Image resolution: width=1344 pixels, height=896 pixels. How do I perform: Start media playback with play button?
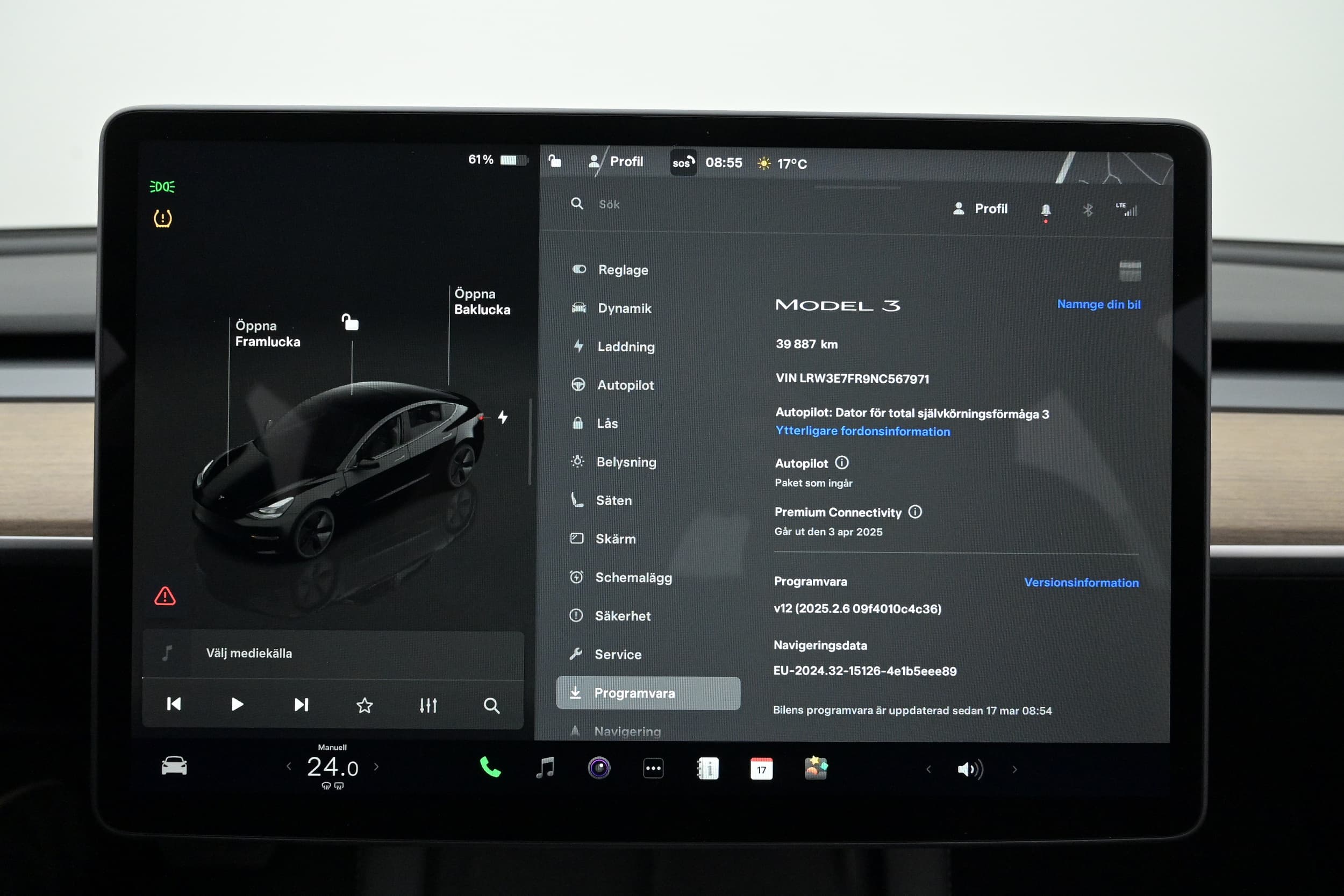237,704
